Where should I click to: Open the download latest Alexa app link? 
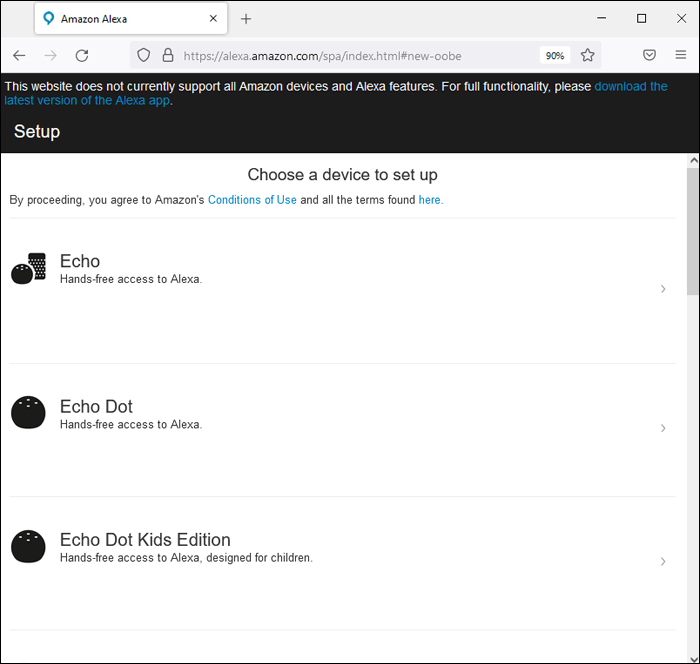coord(336,93)
